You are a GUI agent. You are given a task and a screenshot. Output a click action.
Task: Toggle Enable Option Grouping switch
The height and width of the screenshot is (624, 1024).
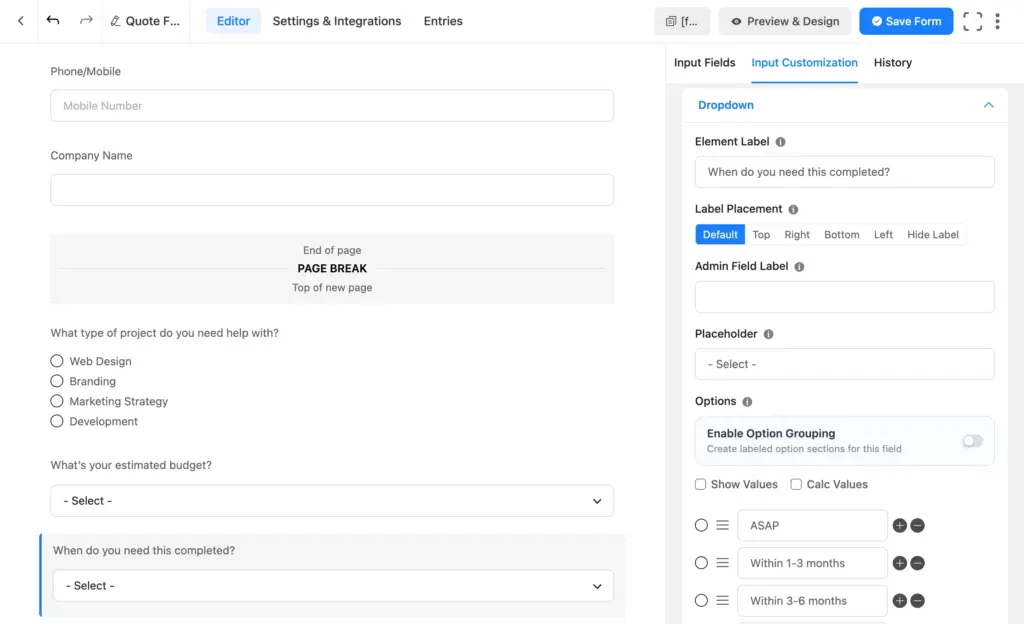coord(972,441)
